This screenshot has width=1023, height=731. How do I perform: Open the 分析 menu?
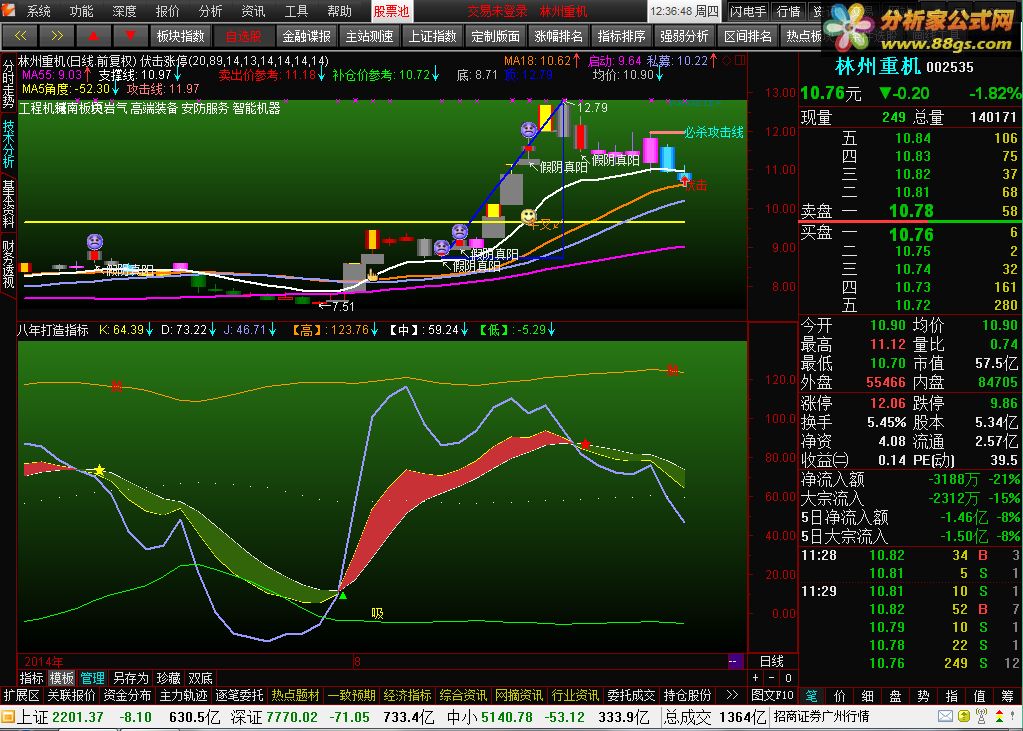click(x=211, y=11)
